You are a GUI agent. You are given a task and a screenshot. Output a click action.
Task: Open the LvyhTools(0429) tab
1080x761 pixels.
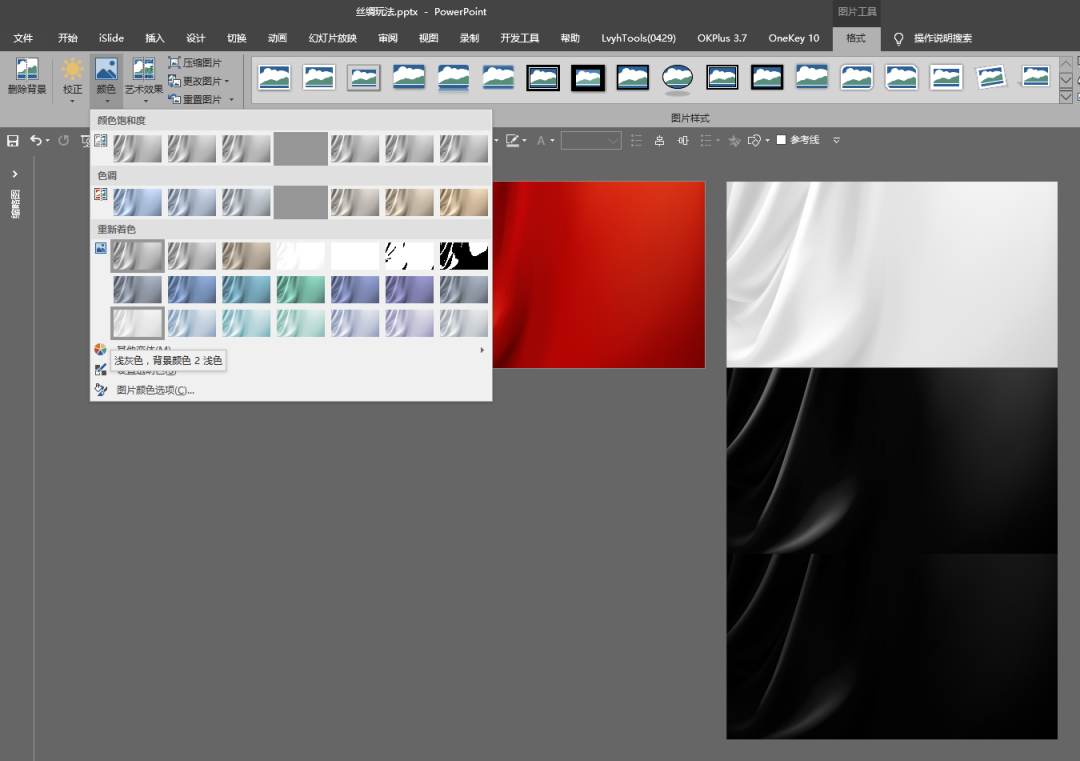click(x=638, y=39)
